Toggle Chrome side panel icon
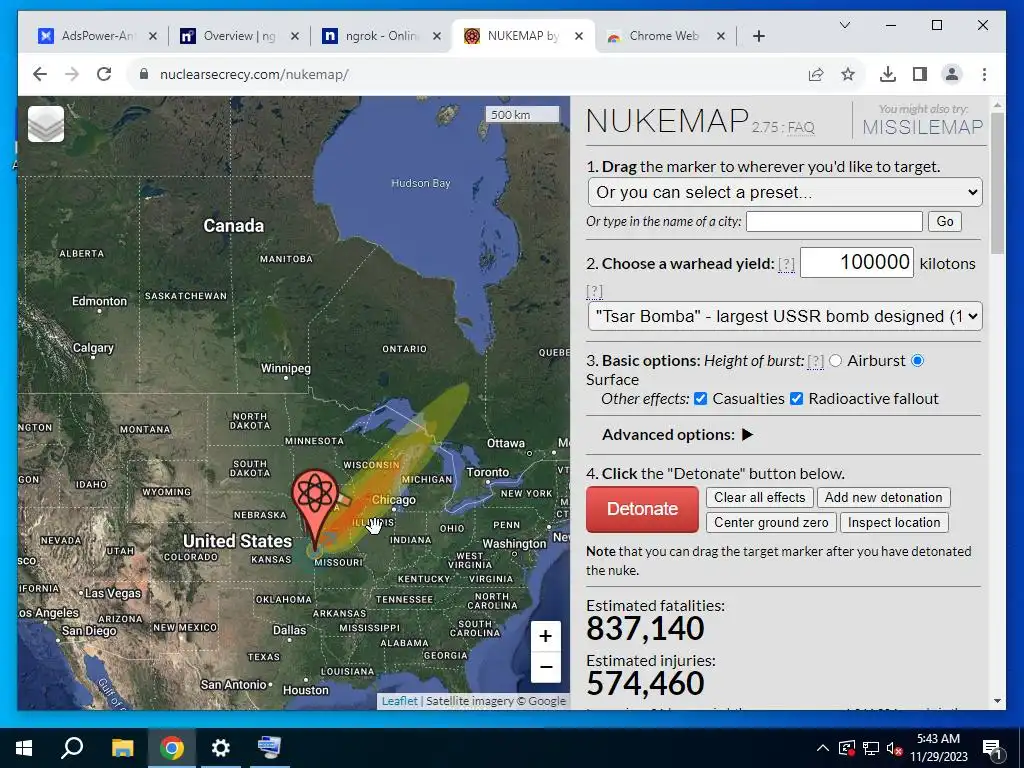 920,74
